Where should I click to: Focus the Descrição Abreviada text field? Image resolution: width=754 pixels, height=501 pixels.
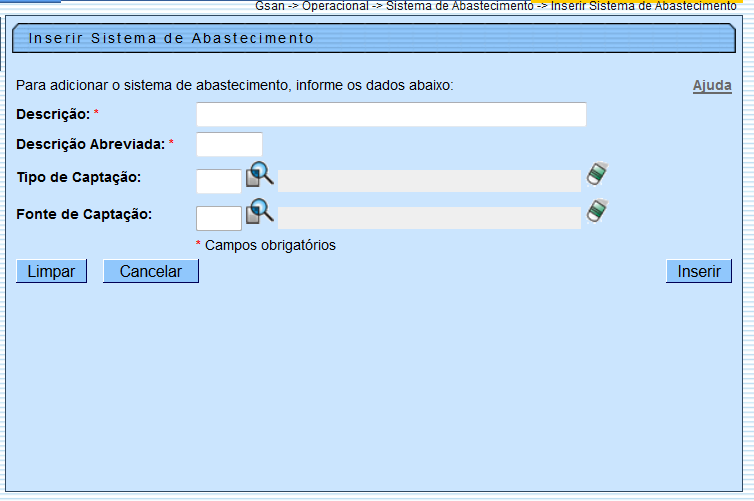[x=229, y=145]
